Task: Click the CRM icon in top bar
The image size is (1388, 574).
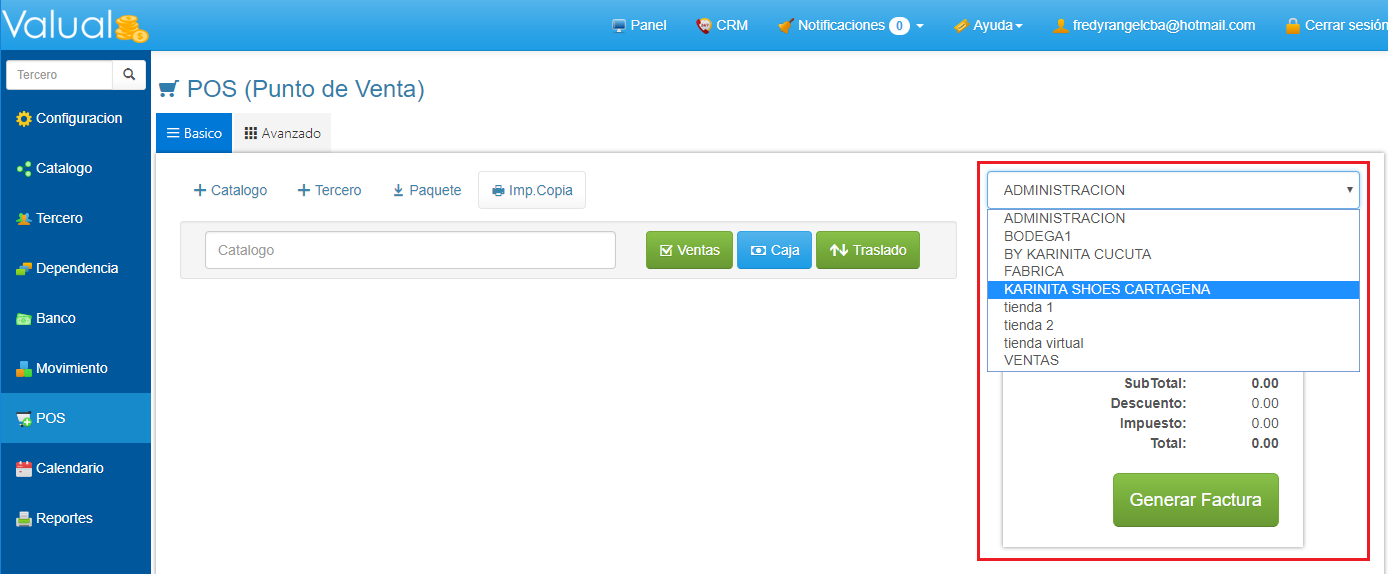Action: coord(704,25)
